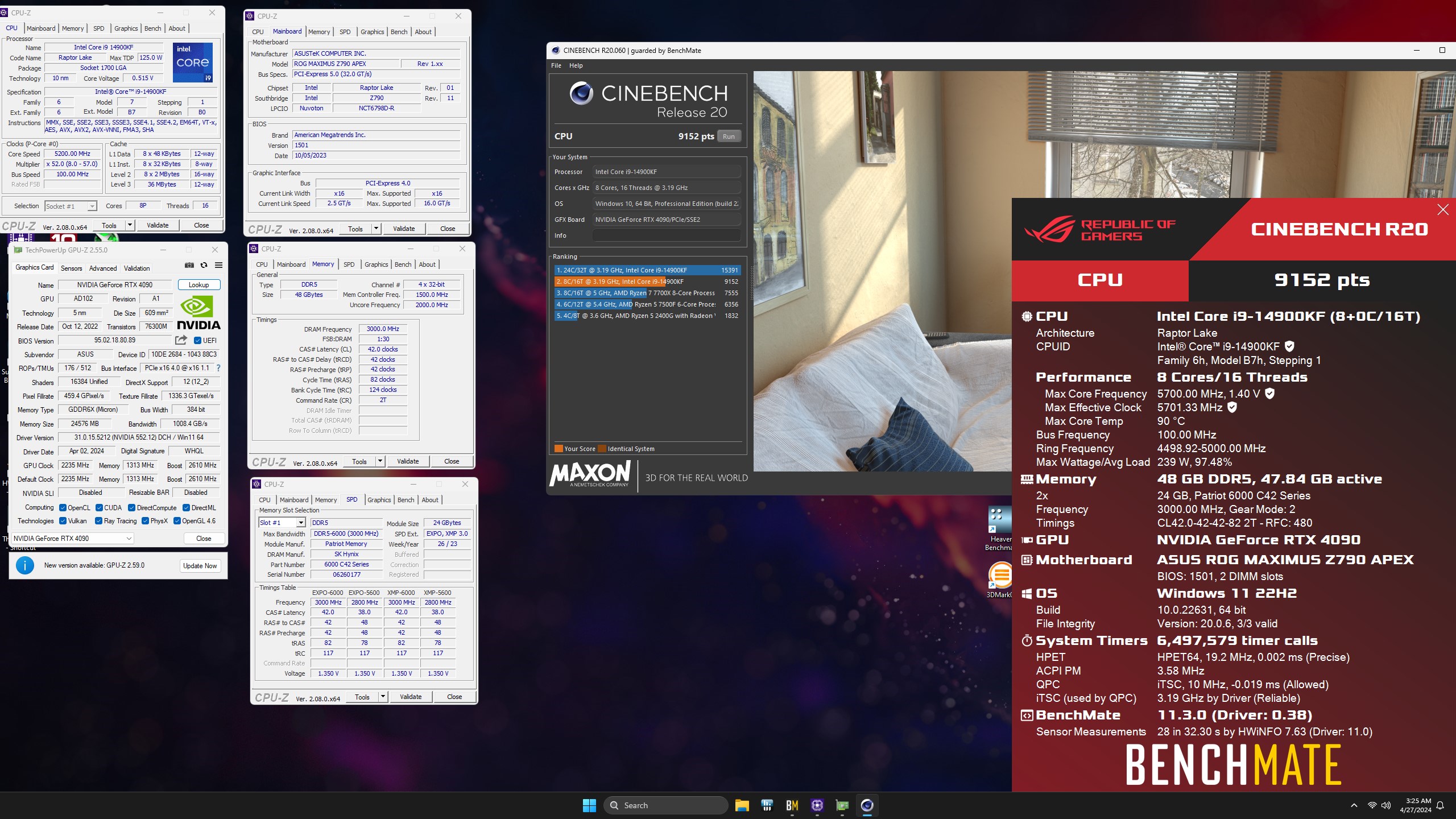Toggle the OpenCL checkbox

(x=63, y=508)
